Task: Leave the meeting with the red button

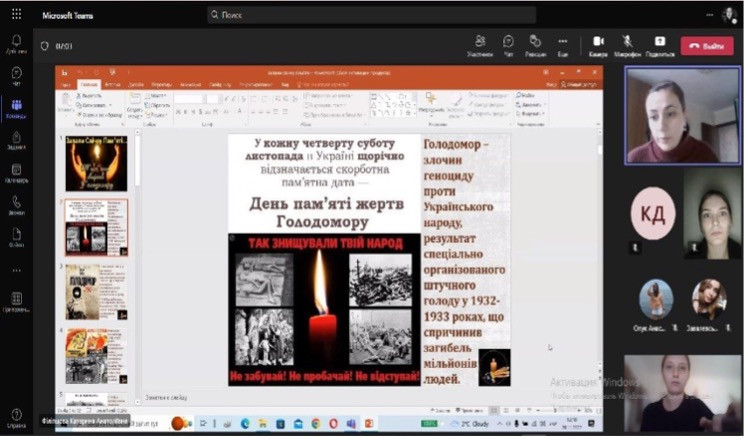Action: click(706, 45)
